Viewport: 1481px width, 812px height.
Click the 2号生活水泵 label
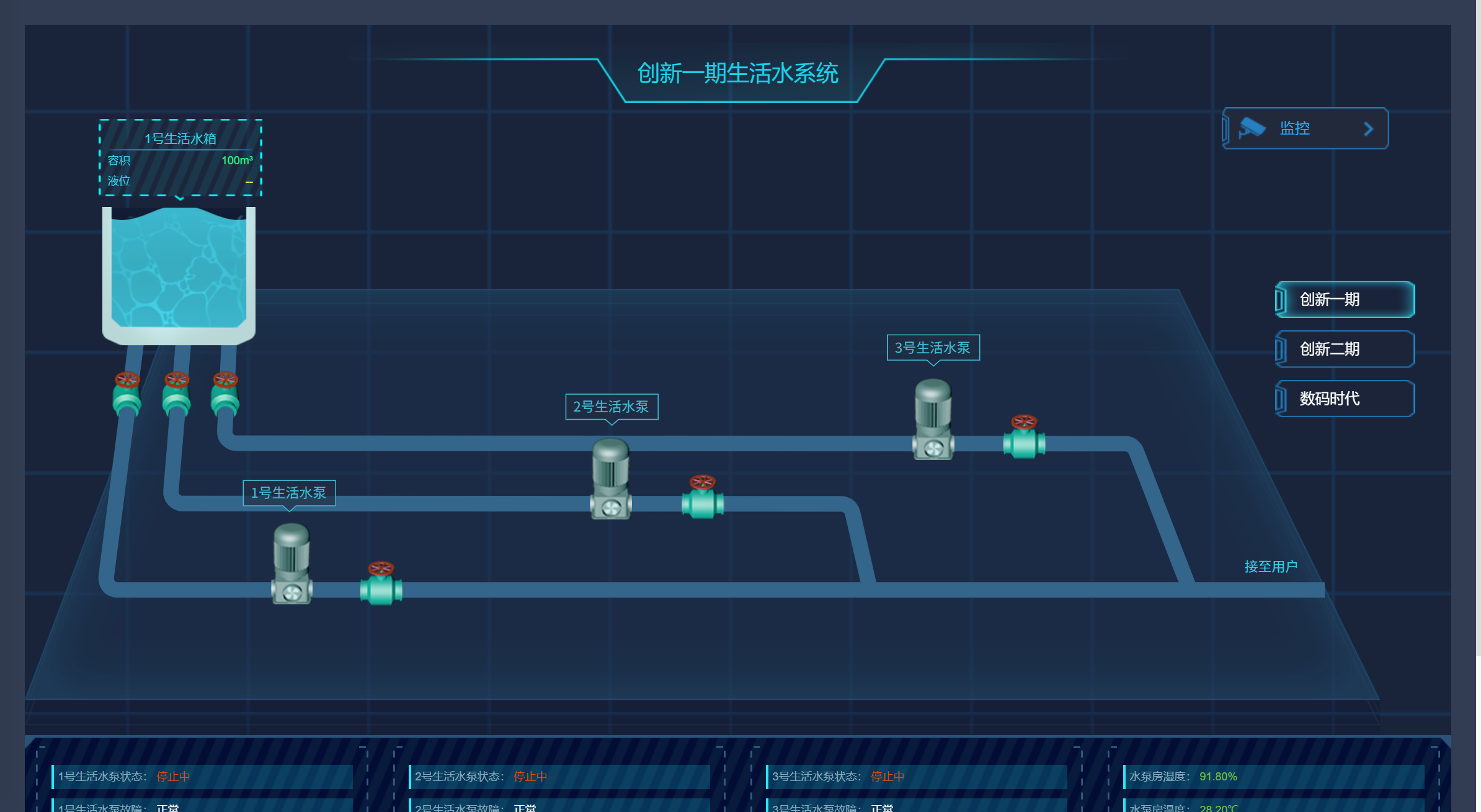[x=612, y=407]
